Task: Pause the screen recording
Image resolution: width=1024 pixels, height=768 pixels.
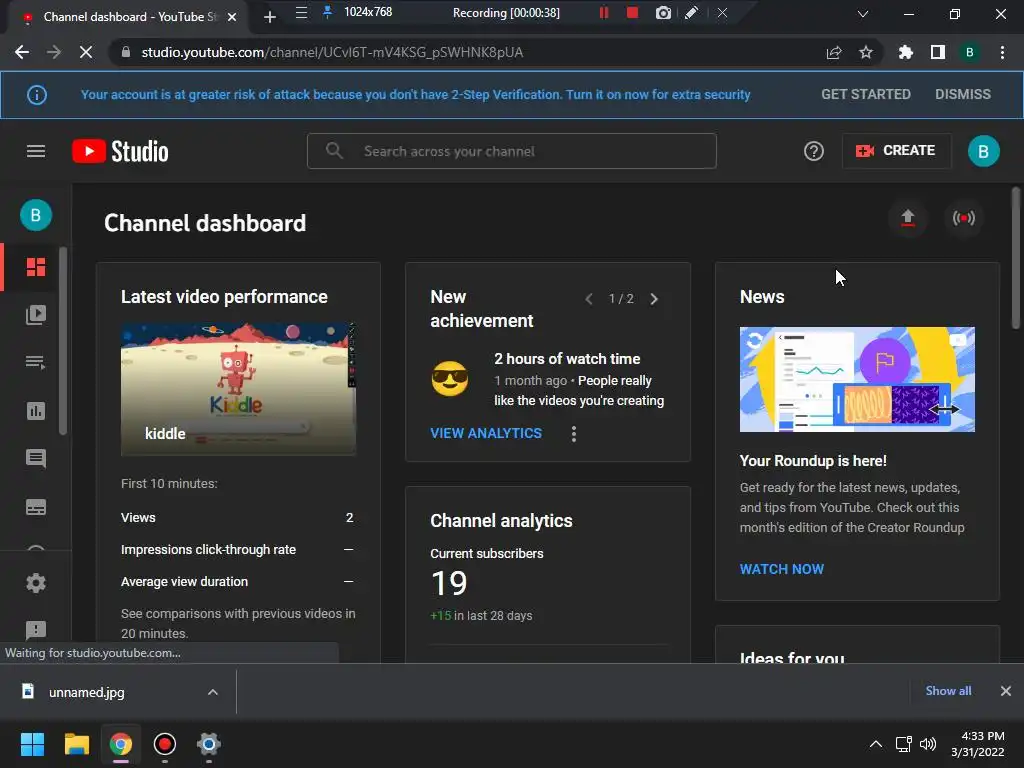Action: pos(604,12)
